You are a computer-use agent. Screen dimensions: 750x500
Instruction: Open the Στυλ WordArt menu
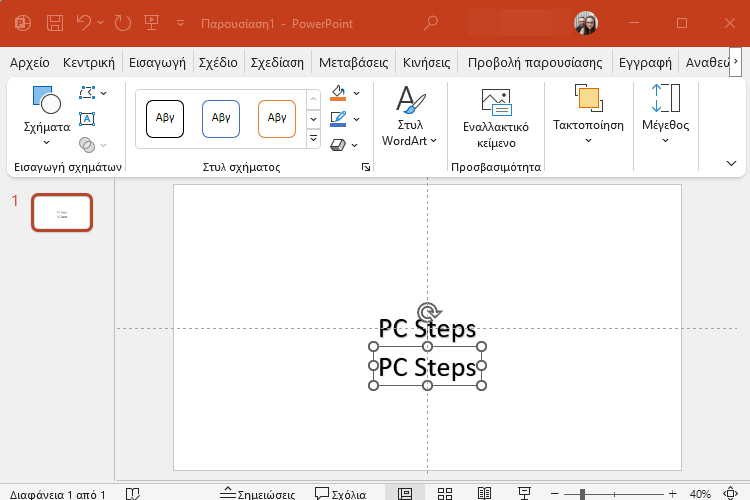[410, 116]
